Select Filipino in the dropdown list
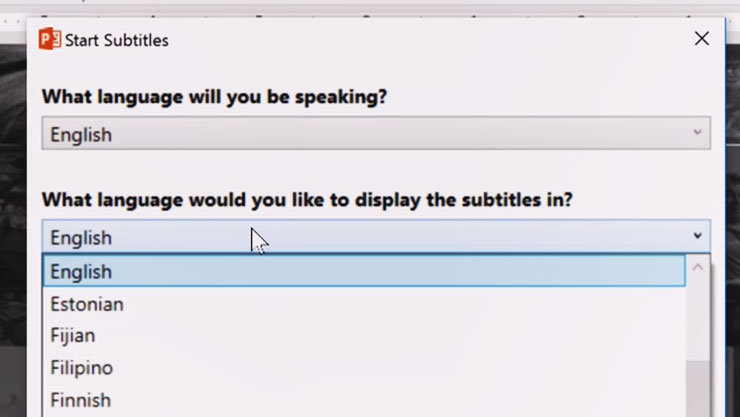740x417 pixels. (81, 368)
